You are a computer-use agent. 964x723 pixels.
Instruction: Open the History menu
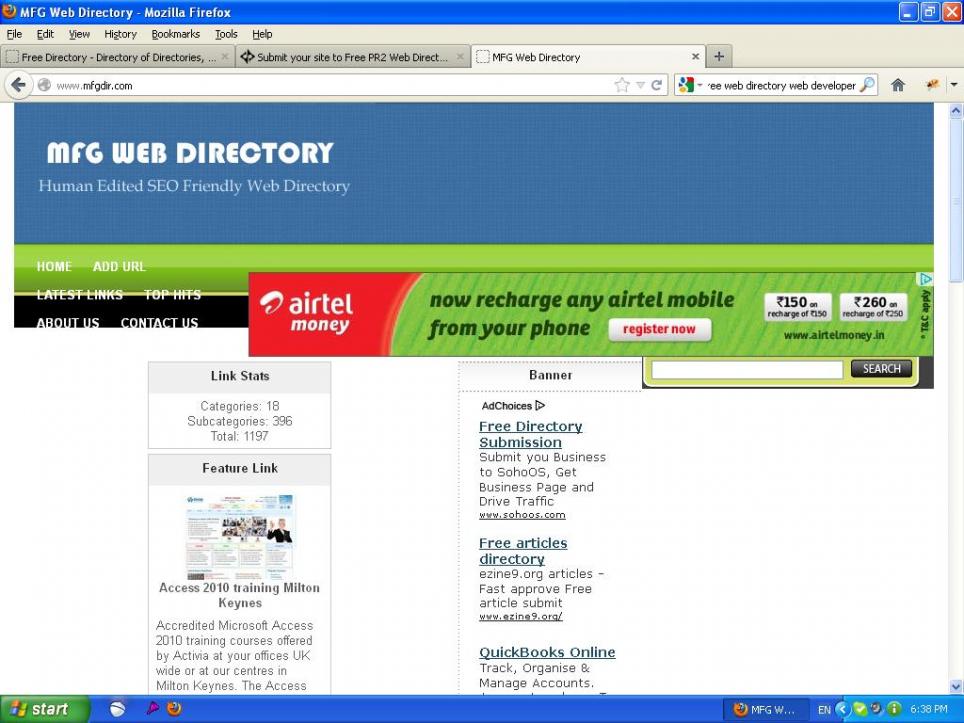coord(120,34)
